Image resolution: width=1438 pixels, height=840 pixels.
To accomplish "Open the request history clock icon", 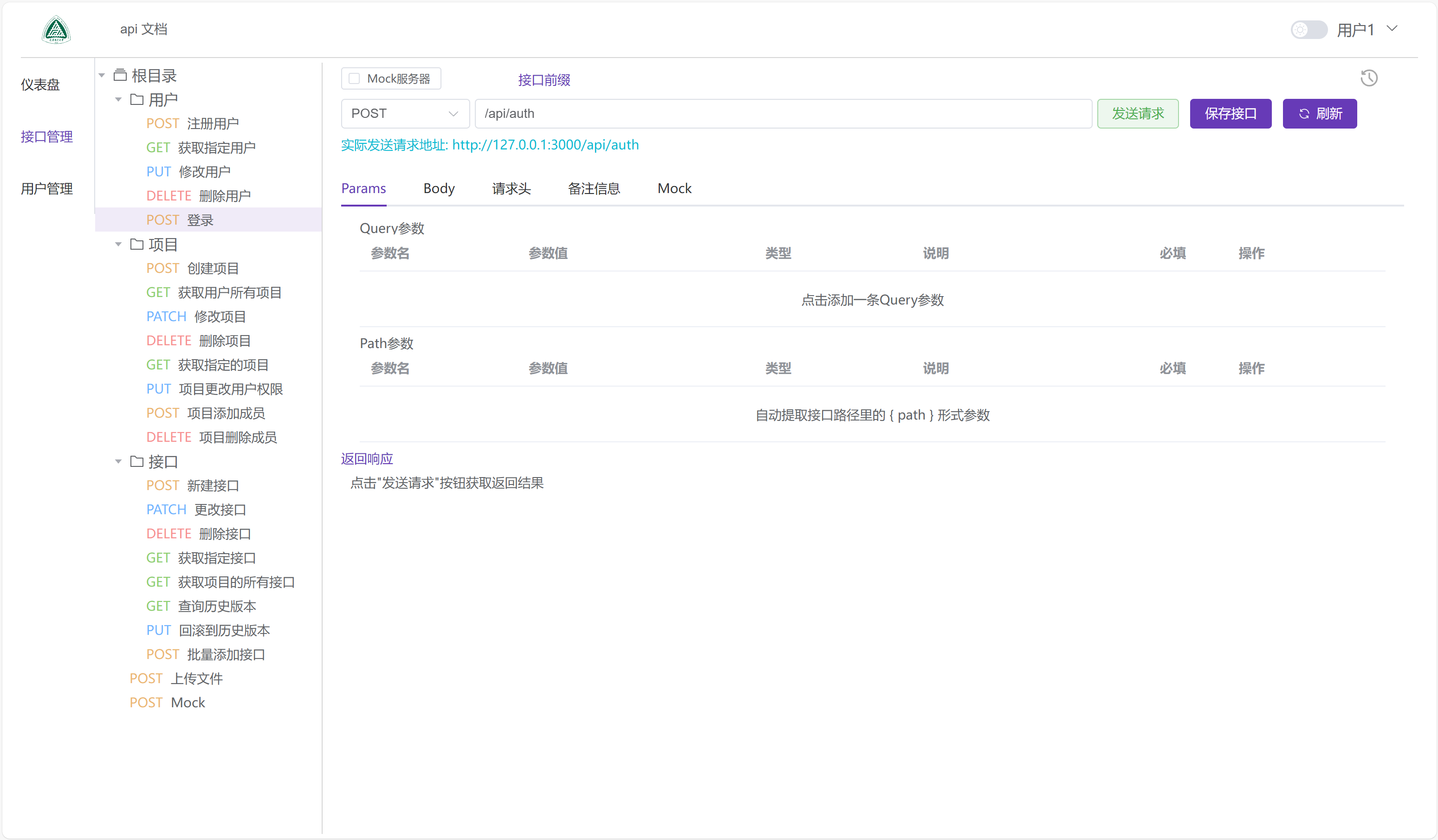I will [x=1369, y=78].
